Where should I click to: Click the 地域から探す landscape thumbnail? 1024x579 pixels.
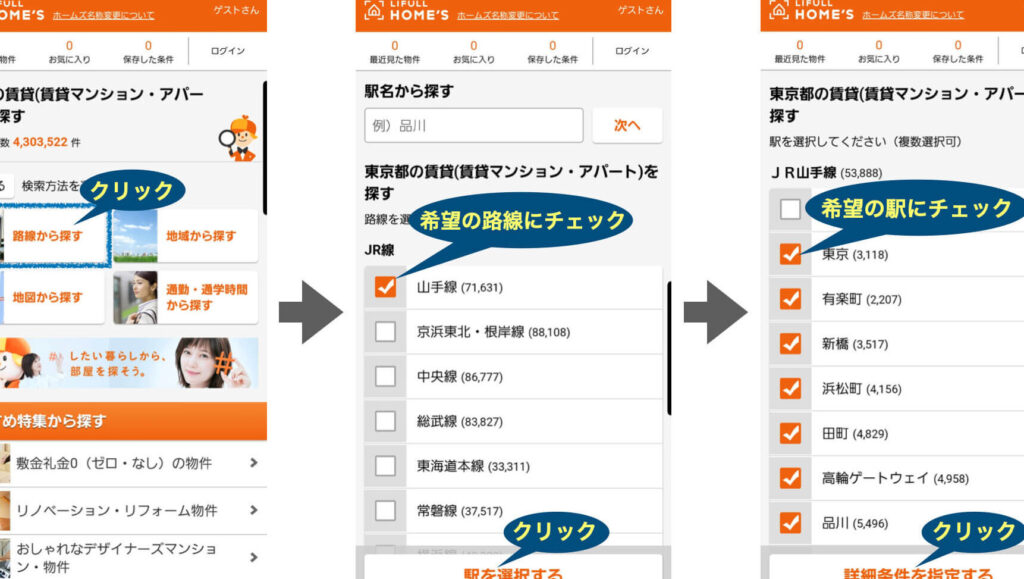click(135, 236)
